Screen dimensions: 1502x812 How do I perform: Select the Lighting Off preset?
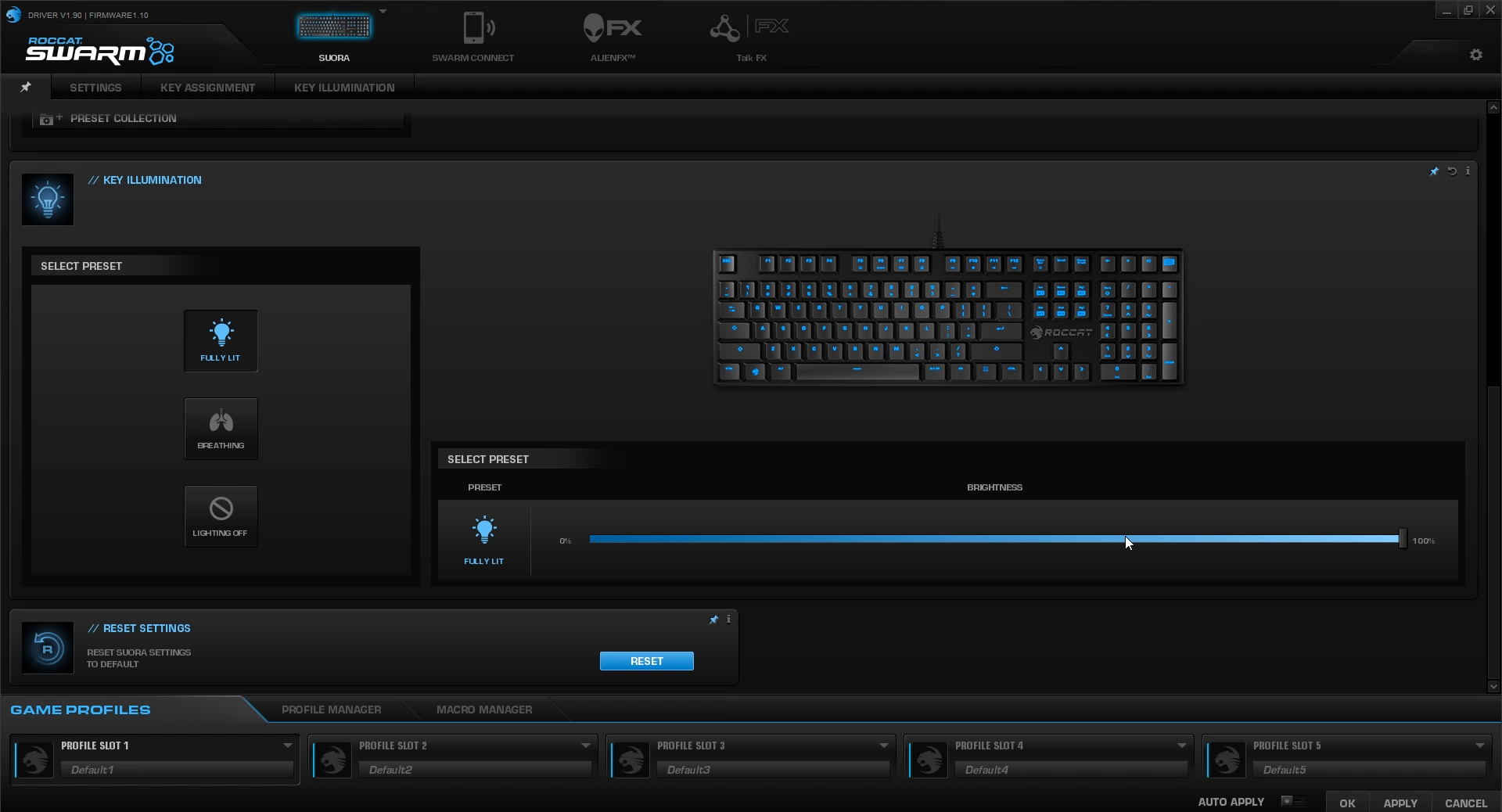(x=221, y=516)
